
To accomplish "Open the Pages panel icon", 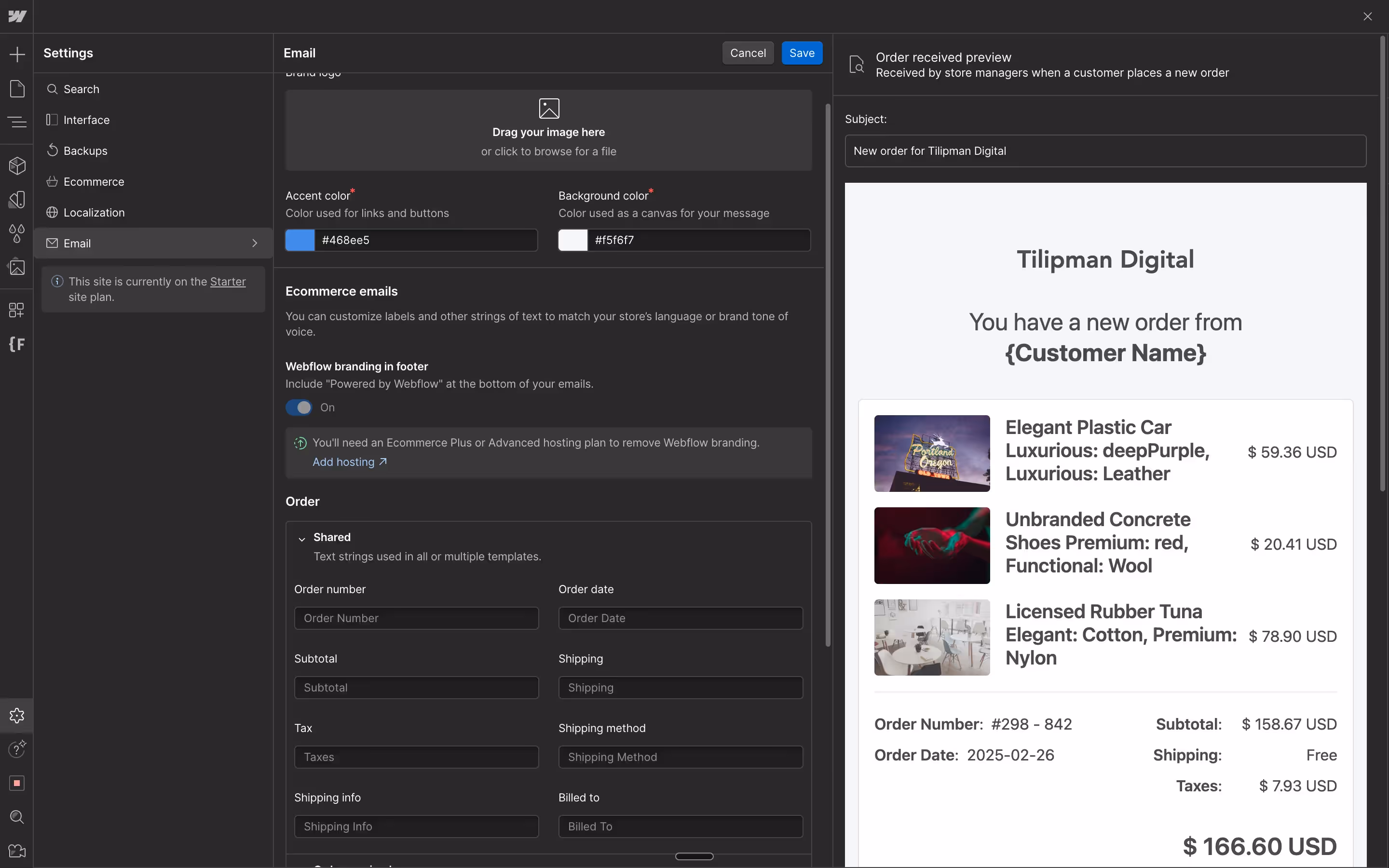I will point(17,89).
